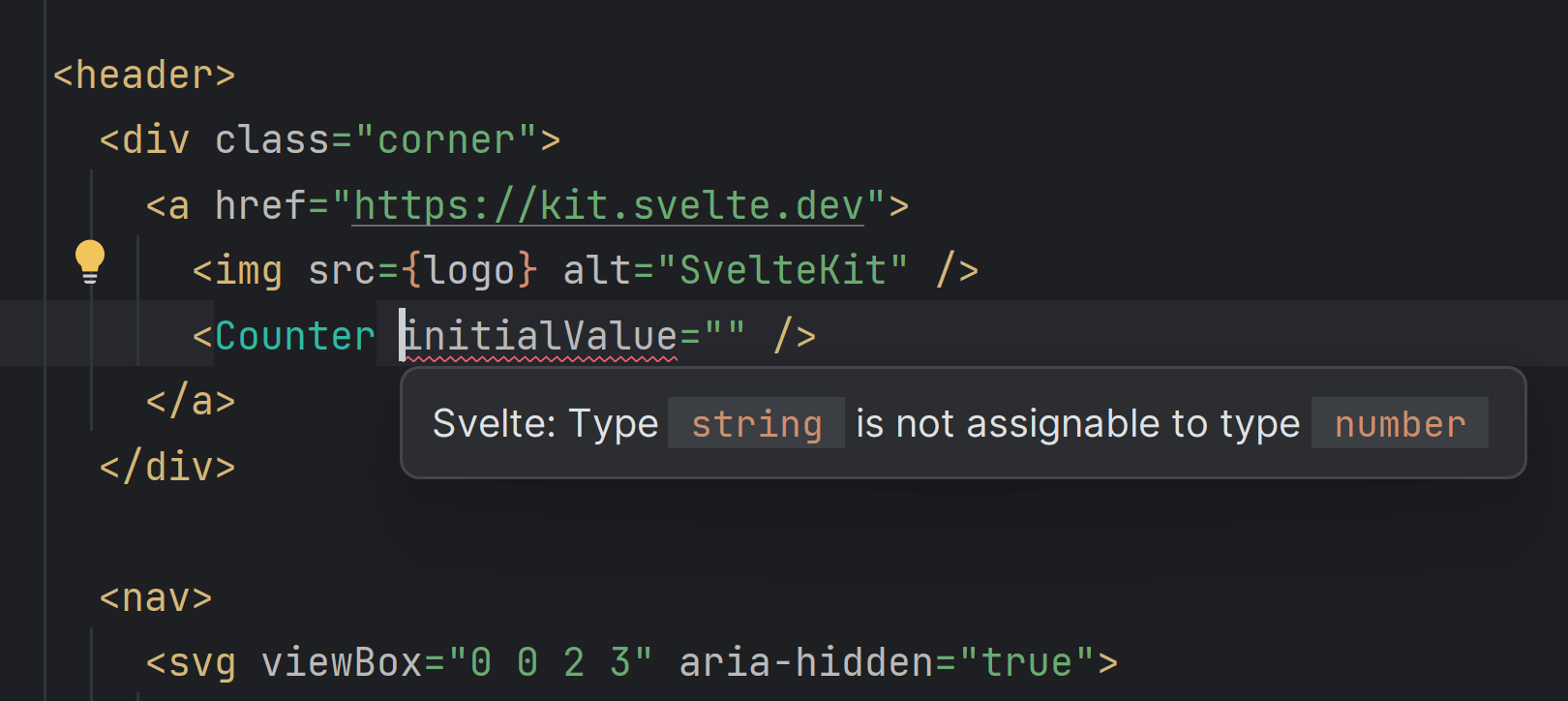Place cursor on the Counter component tag
1568x701 pixels.
point(294,336)
